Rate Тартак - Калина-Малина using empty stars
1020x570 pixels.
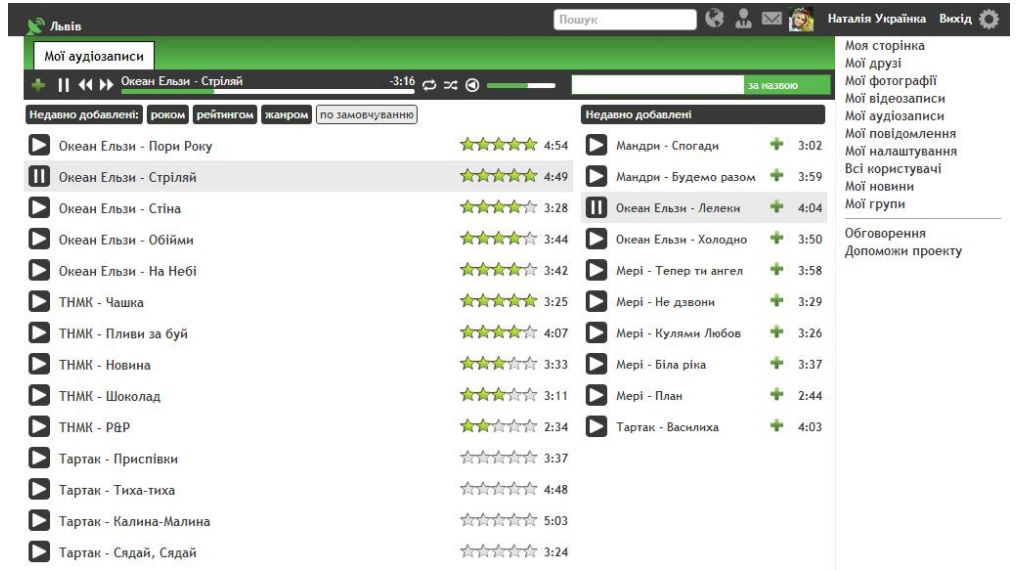[499, 520]
